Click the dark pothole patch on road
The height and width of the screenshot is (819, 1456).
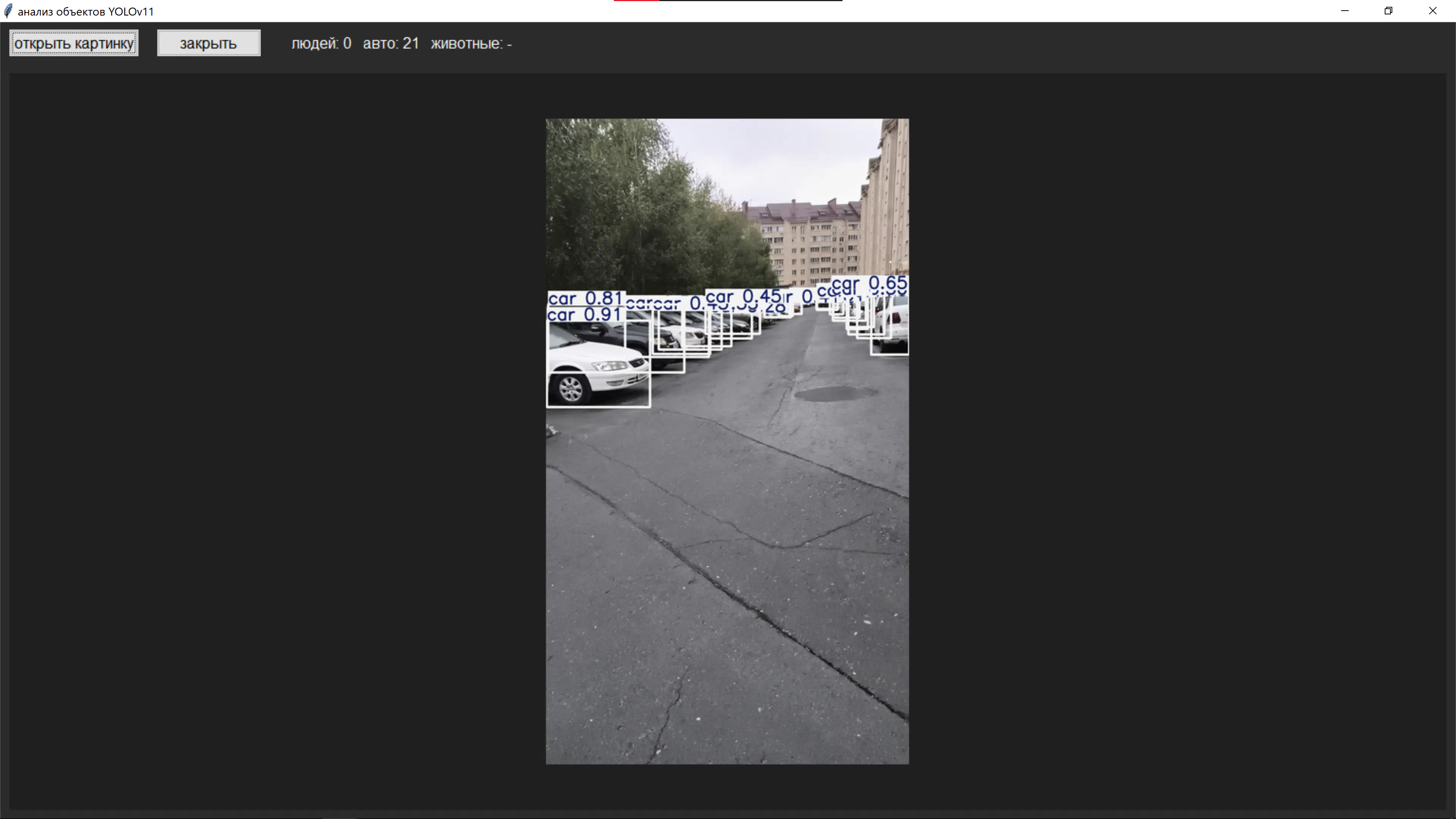pos(835,394)
